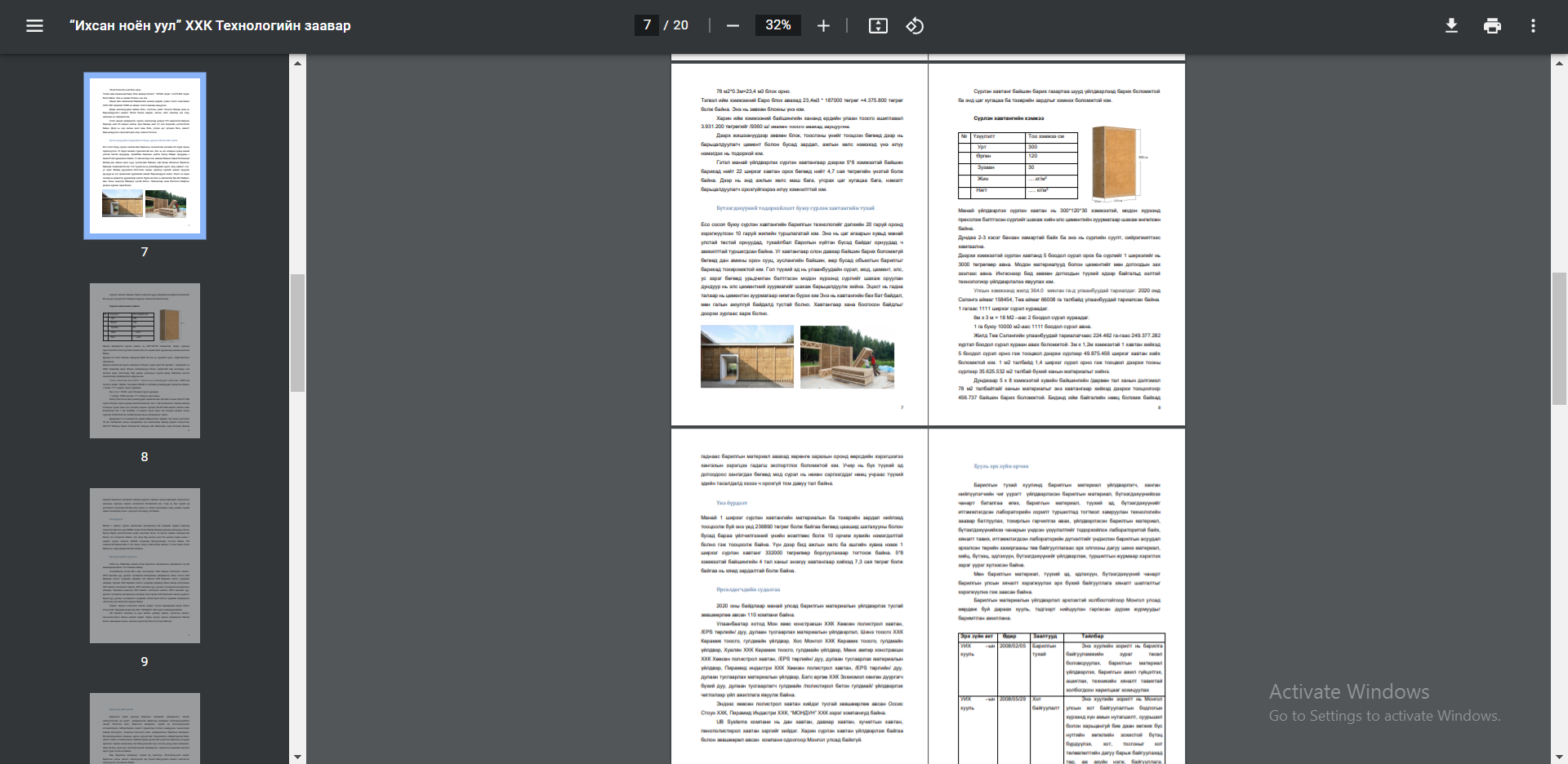The width and height of the screenshot is (1568, 764).
Task: Edit the current page number field
Action: click(x=647, y=25)
